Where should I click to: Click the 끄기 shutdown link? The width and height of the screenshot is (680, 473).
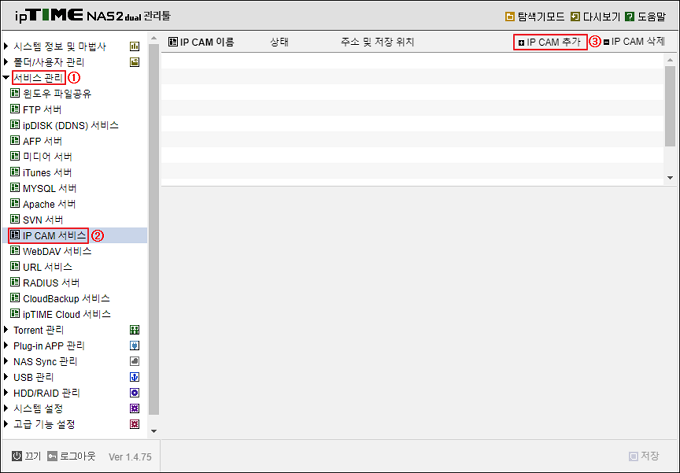click(x=33, y=456)
